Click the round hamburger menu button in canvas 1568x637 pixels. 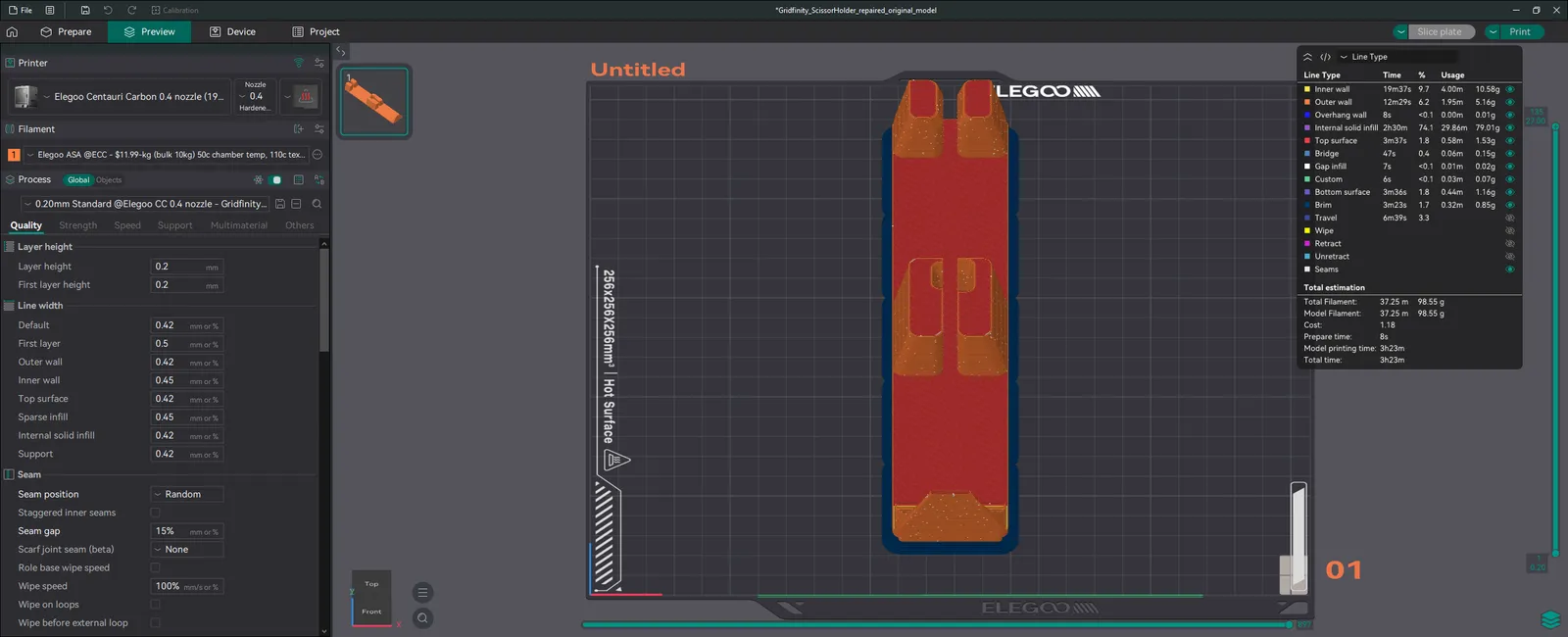pyautogui.click(x=422, y=593)
